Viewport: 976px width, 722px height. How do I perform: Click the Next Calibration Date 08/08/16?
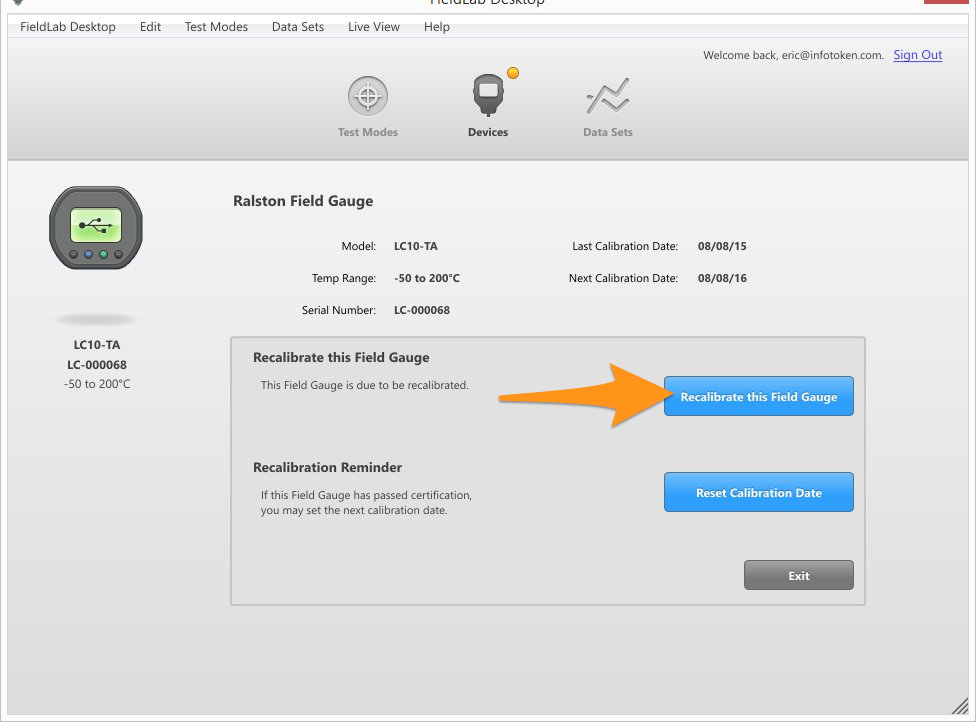[722, 278]
